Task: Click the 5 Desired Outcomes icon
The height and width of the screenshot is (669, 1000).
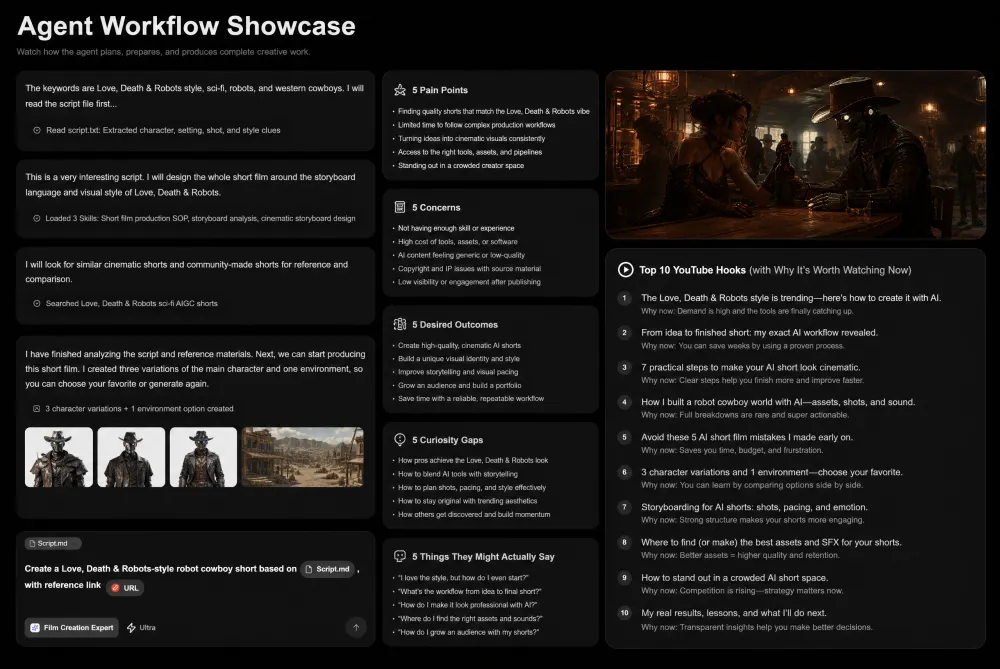Action: point(400,324)
